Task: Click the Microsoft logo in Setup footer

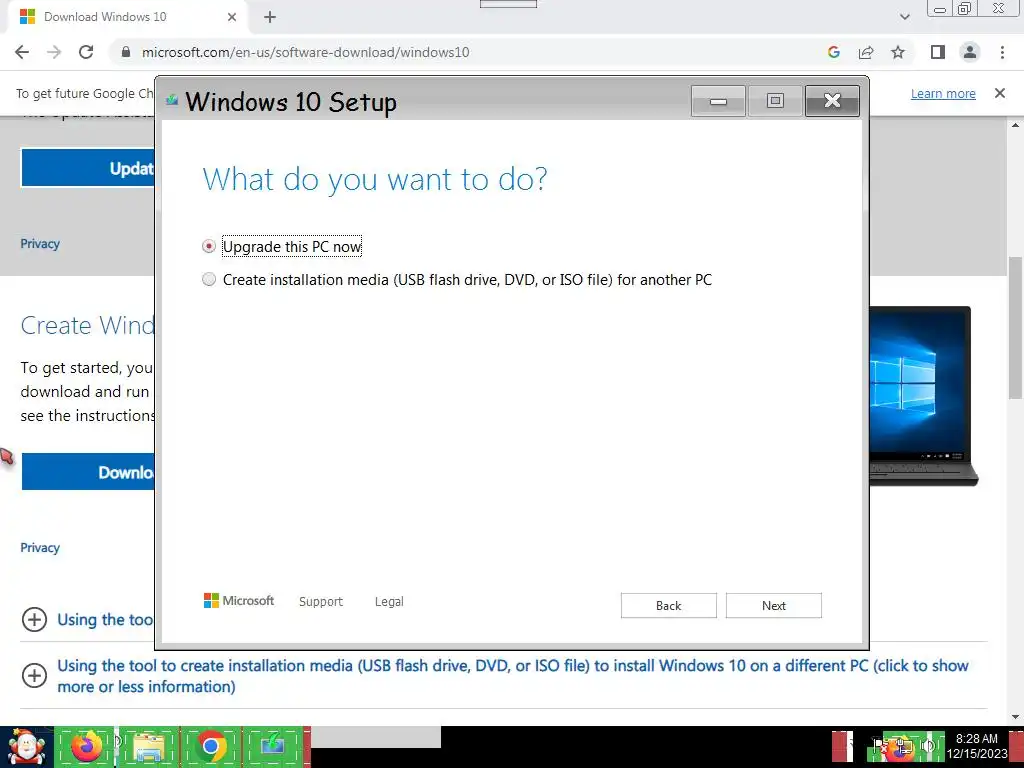Action: click(239, 601)
